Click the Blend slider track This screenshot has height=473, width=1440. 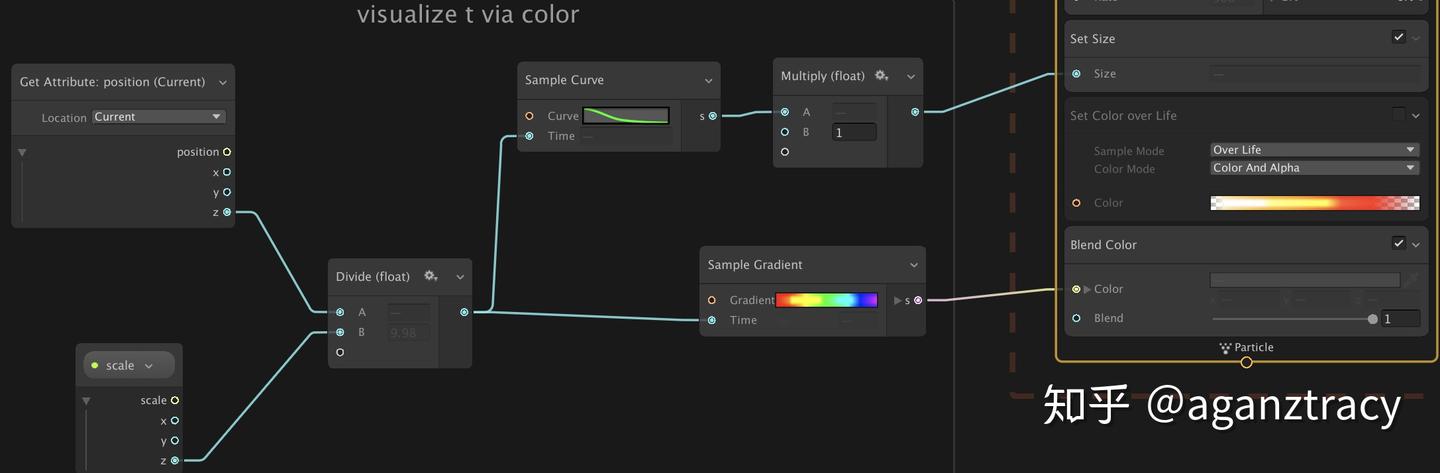coord(1290,319)
